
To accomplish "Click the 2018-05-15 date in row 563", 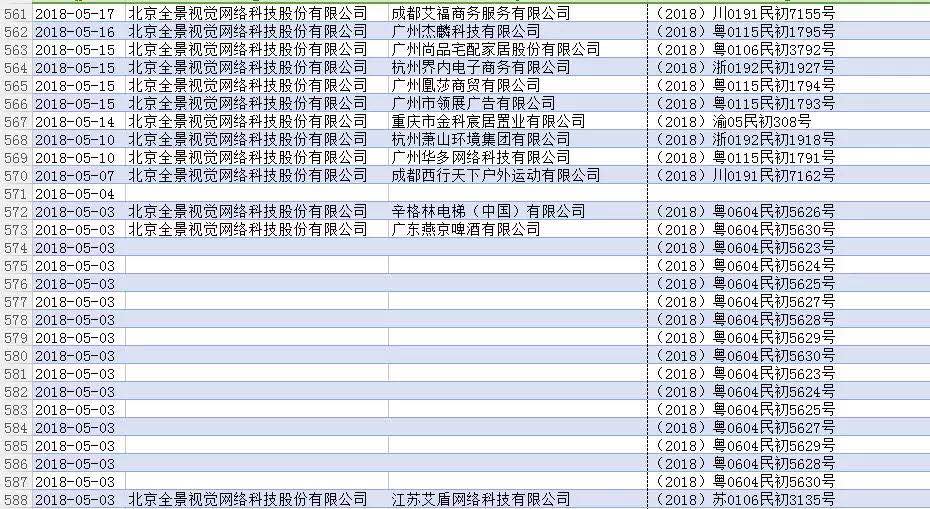I will point(75,49).
